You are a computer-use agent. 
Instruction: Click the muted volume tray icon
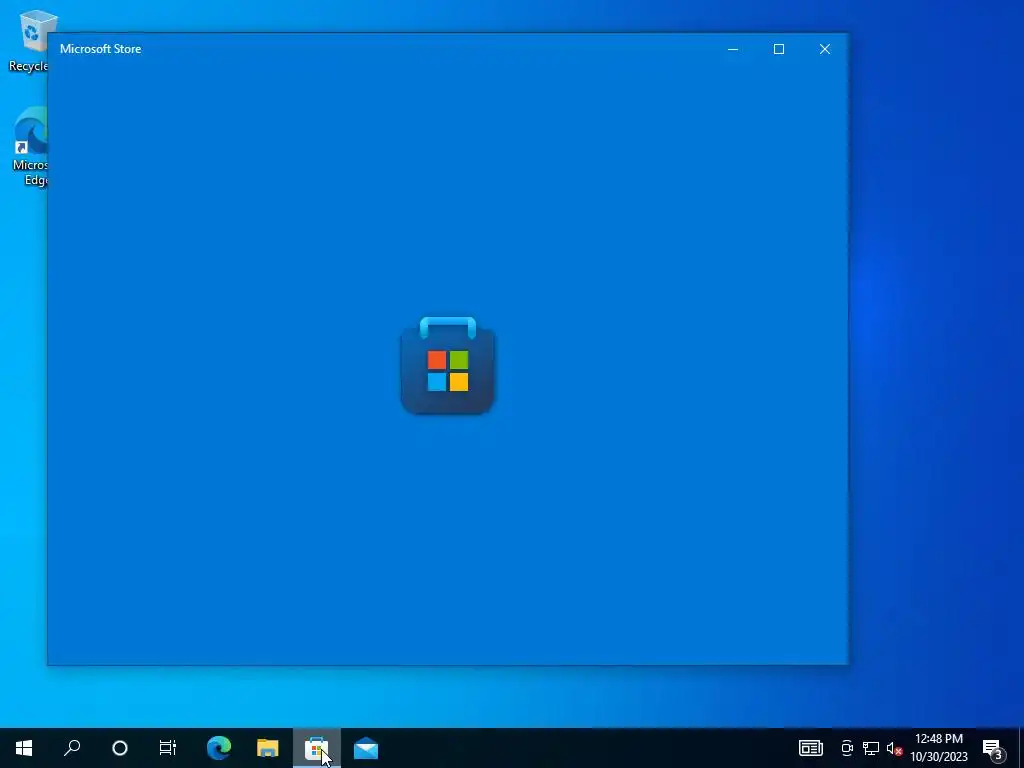pos(894,748)
